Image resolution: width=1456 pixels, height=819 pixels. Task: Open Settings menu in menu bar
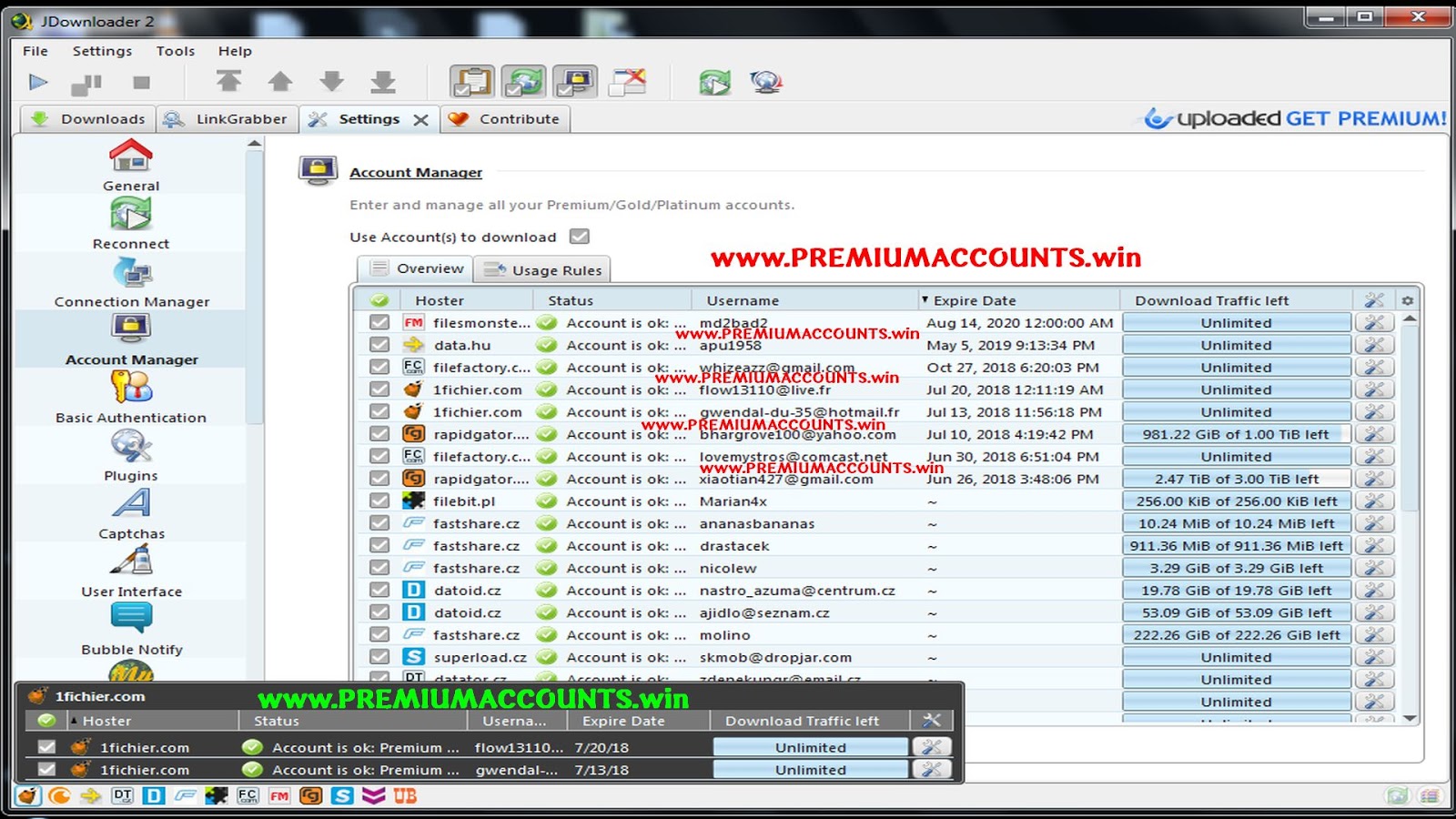[102, 51]
